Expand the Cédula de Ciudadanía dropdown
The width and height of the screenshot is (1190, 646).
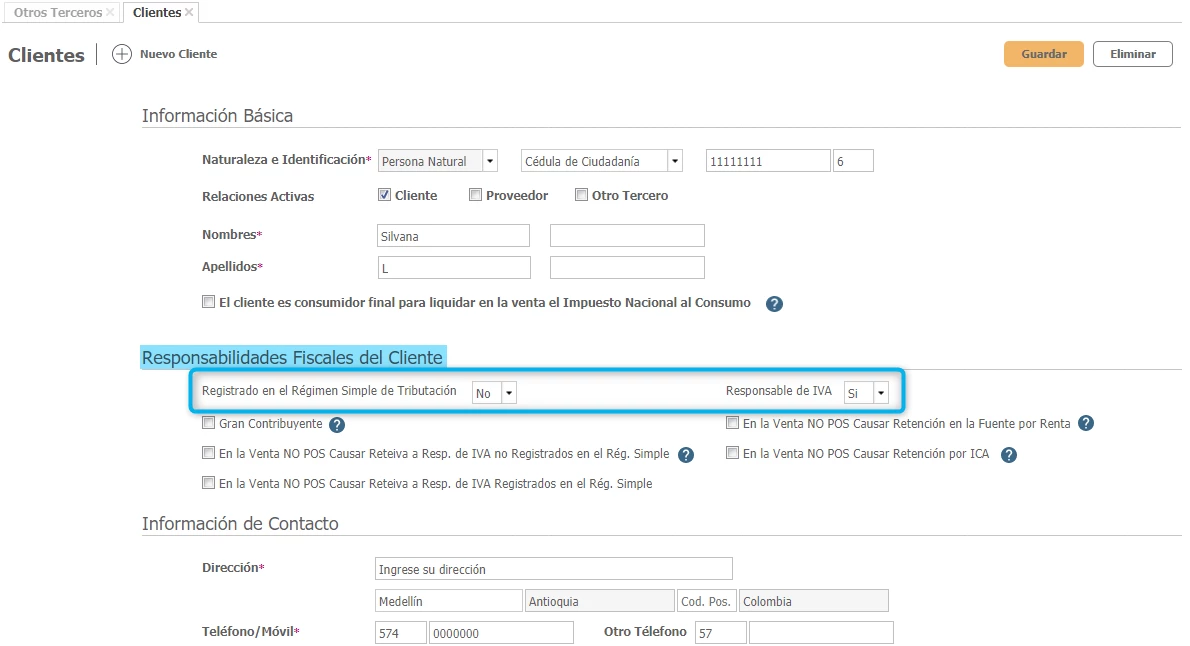click(x=674, y=161)
